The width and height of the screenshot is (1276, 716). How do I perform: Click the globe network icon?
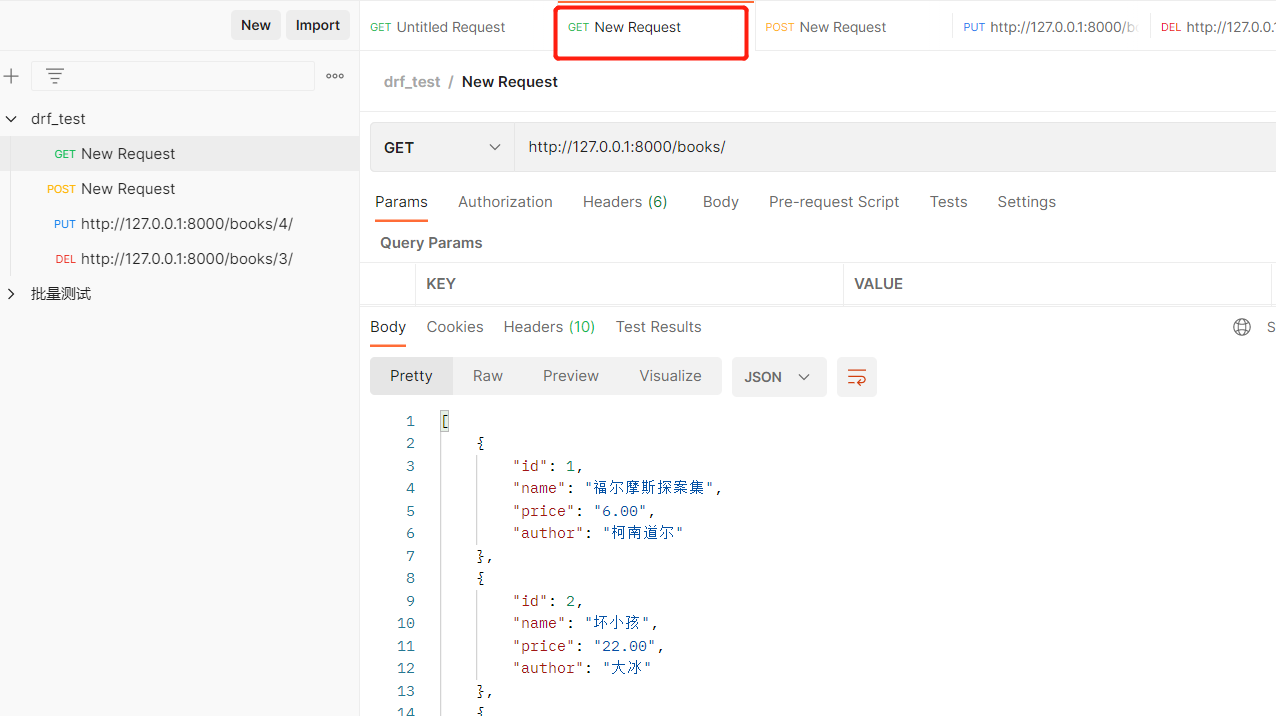point(1242,327)
